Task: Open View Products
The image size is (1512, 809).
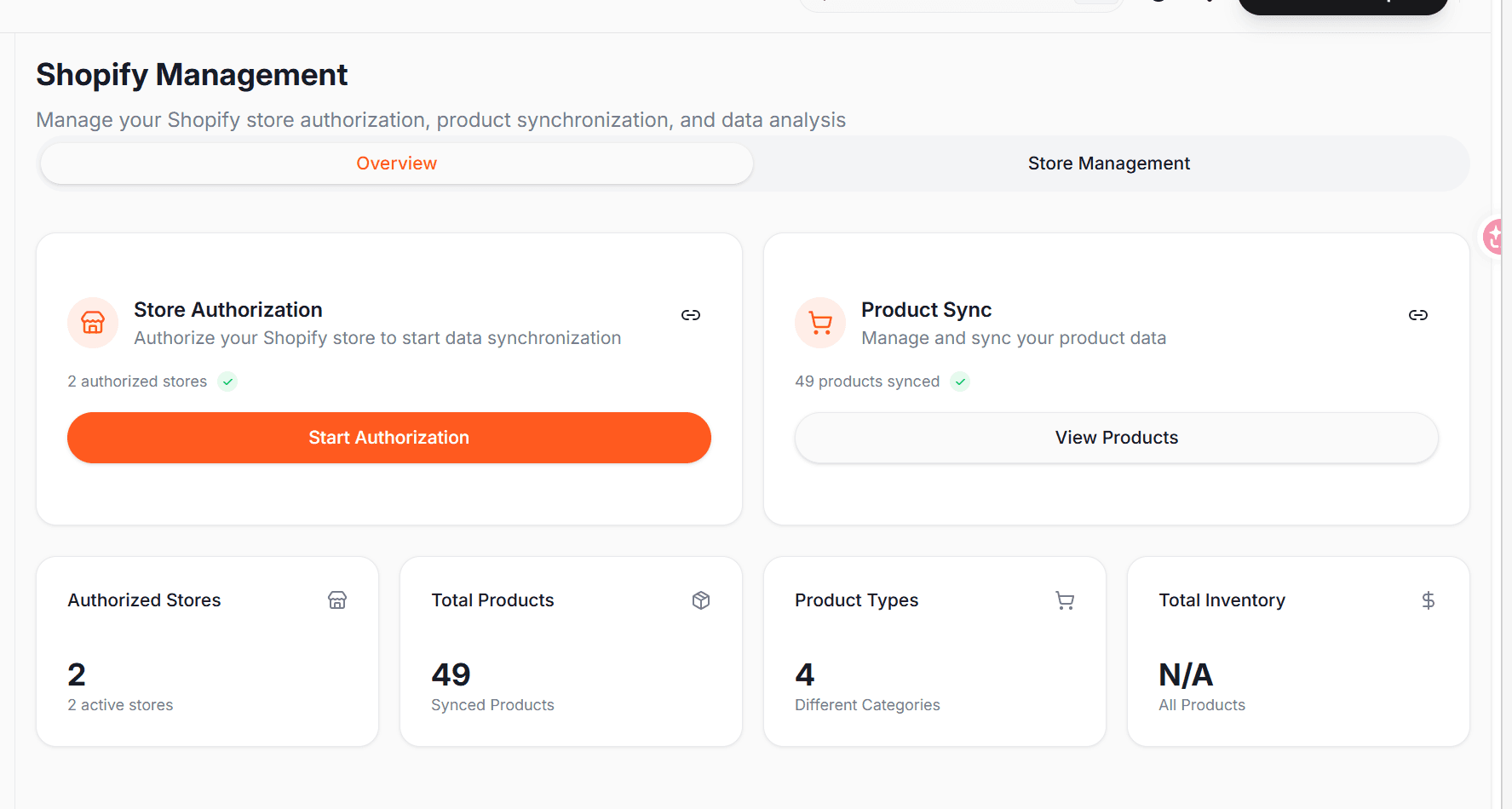Action: [x=1117, y=438]
